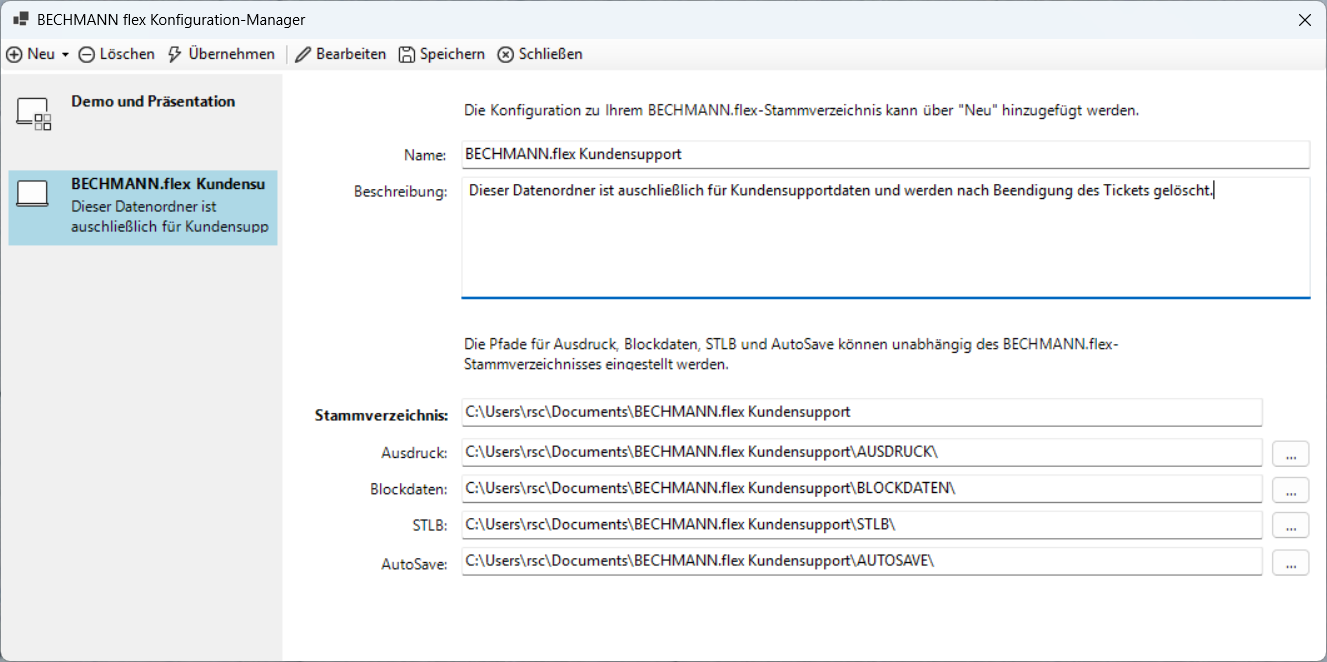Click the Neu plus icon in toolbar
Image resolution: width=1327 pixels, height=662 pixels.
click(x=14, y=54)
